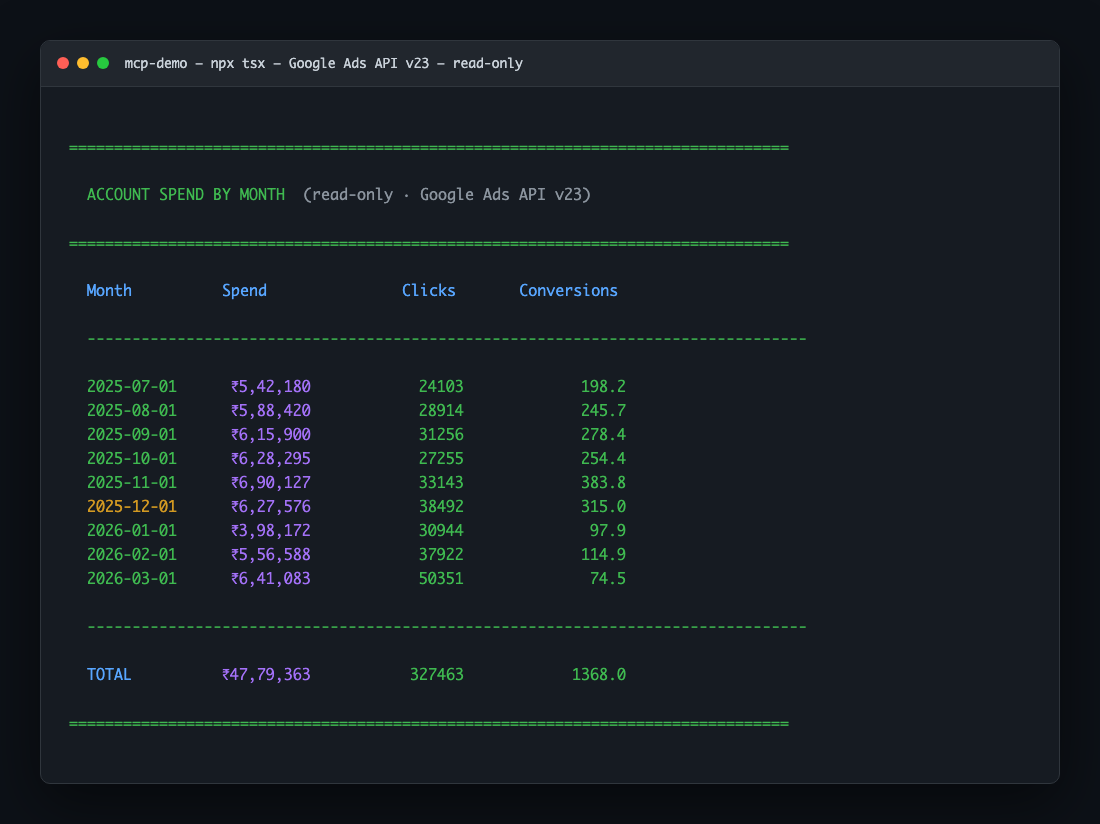This screenshot has width=1100, height=824.
Task: Click the conversions value 278.4
Action: click(x=603, y=434)
